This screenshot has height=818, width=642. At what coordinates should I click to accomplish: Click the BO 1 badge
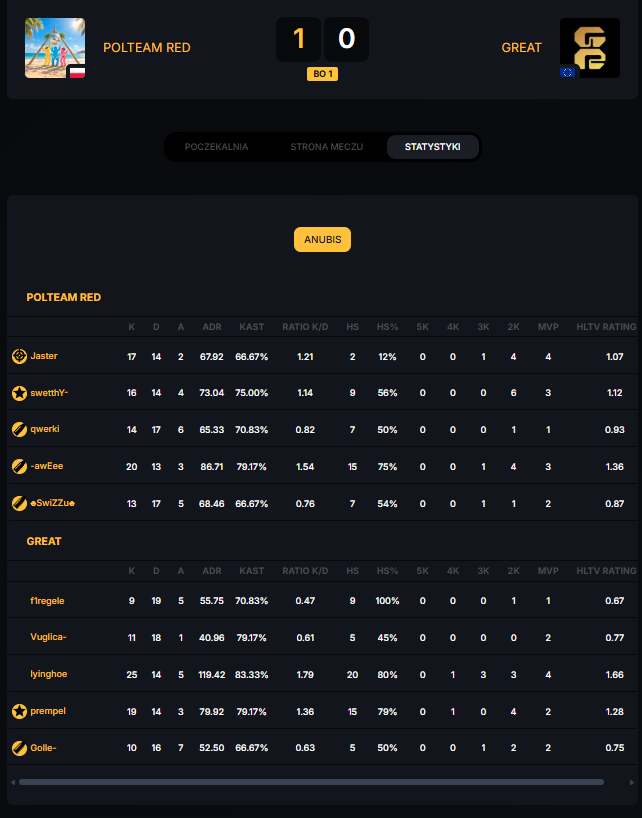322,74
